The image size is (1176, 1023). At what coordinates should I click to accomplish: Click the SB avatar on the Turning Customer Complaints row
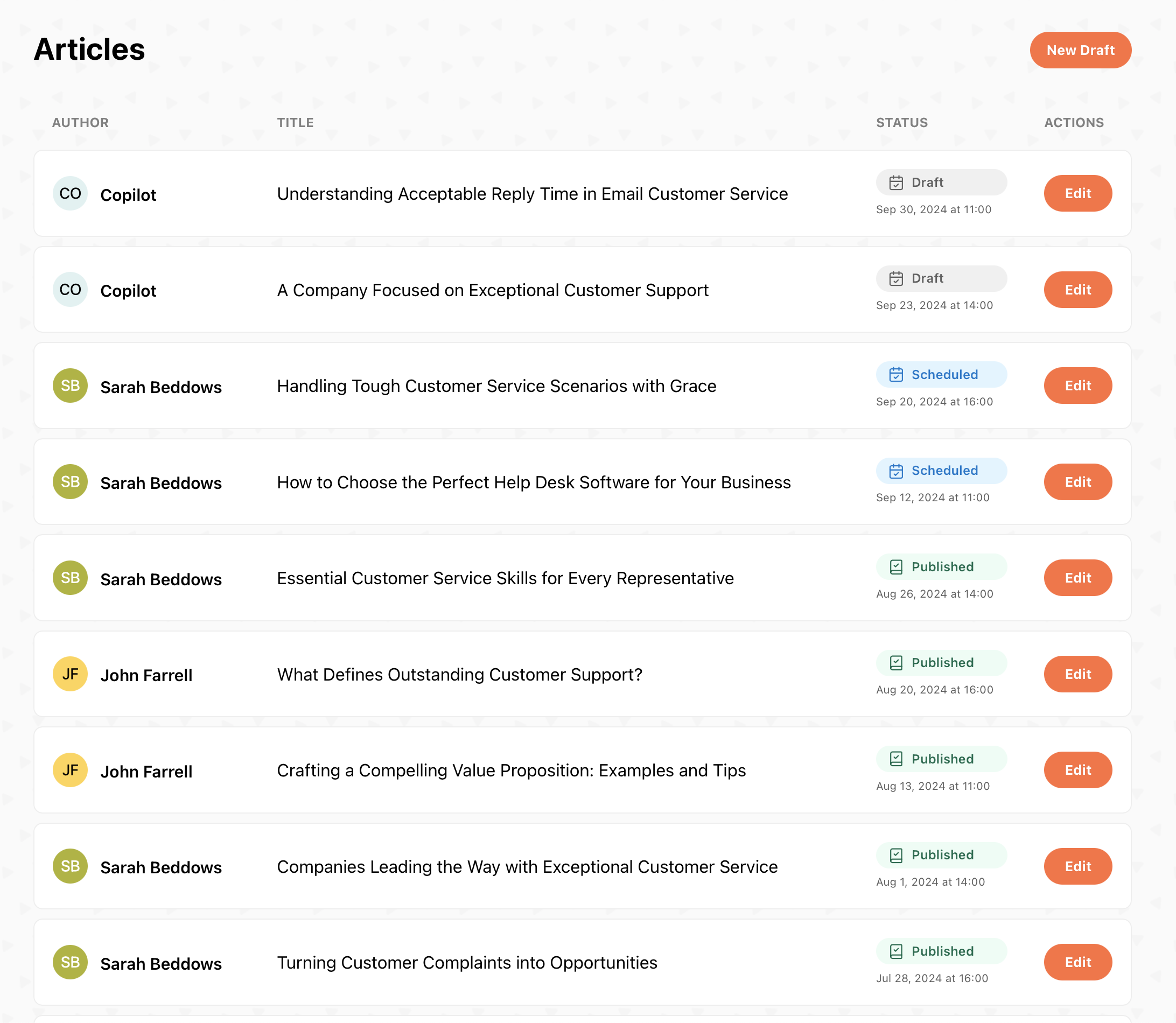(70, 963)
